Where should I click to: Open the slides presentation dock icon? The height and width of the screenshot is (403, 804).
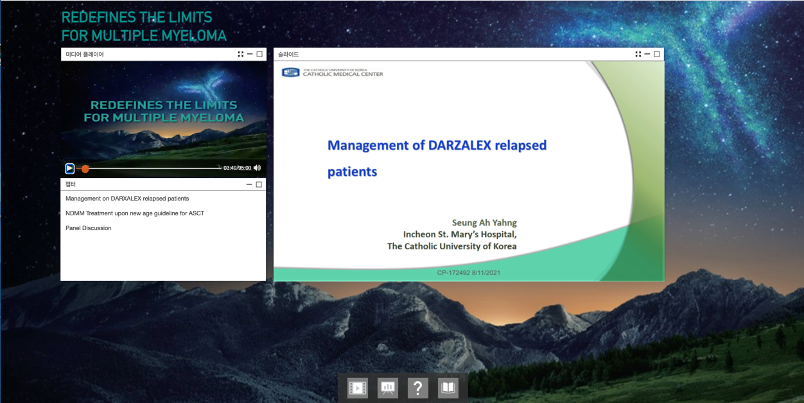388,388
